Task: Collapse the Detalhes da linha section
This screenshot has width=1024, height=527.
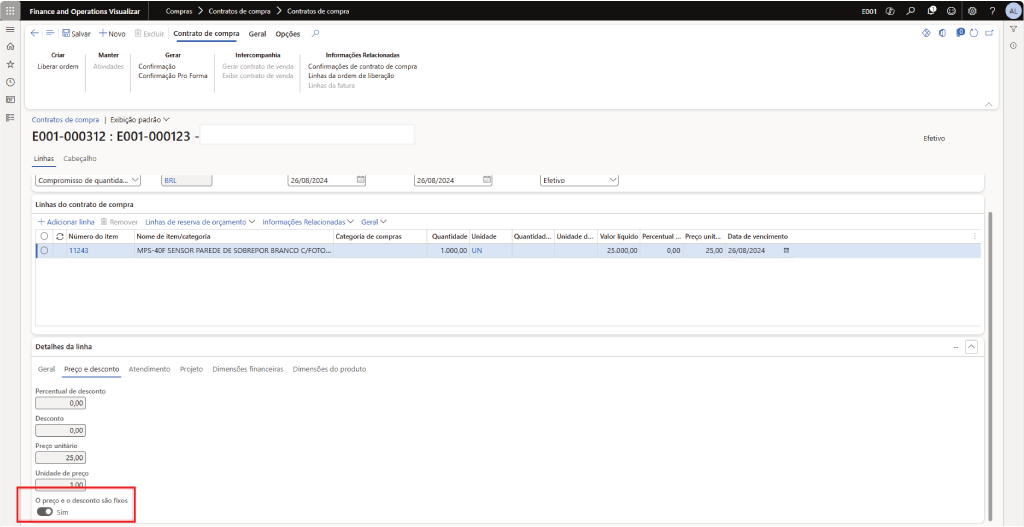Action: 971,347
